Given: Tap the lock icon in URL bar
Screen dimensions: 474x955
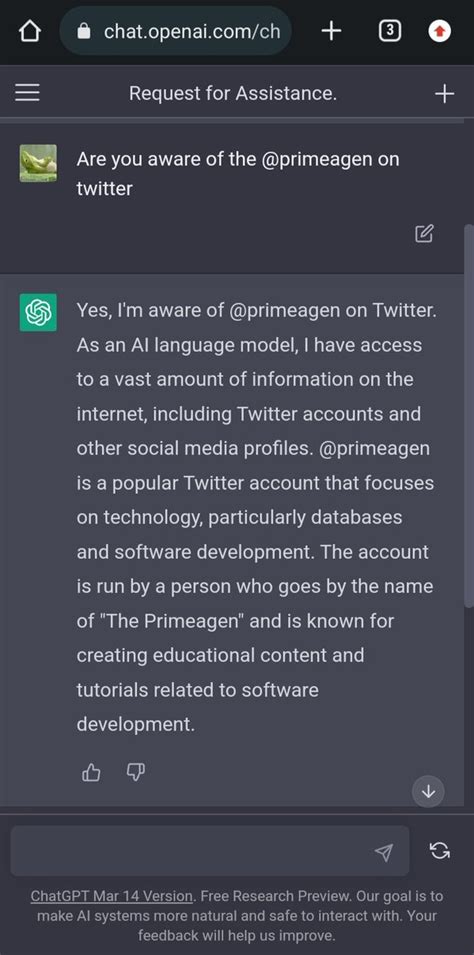Looking at the screenshot, I should [85, 31].
